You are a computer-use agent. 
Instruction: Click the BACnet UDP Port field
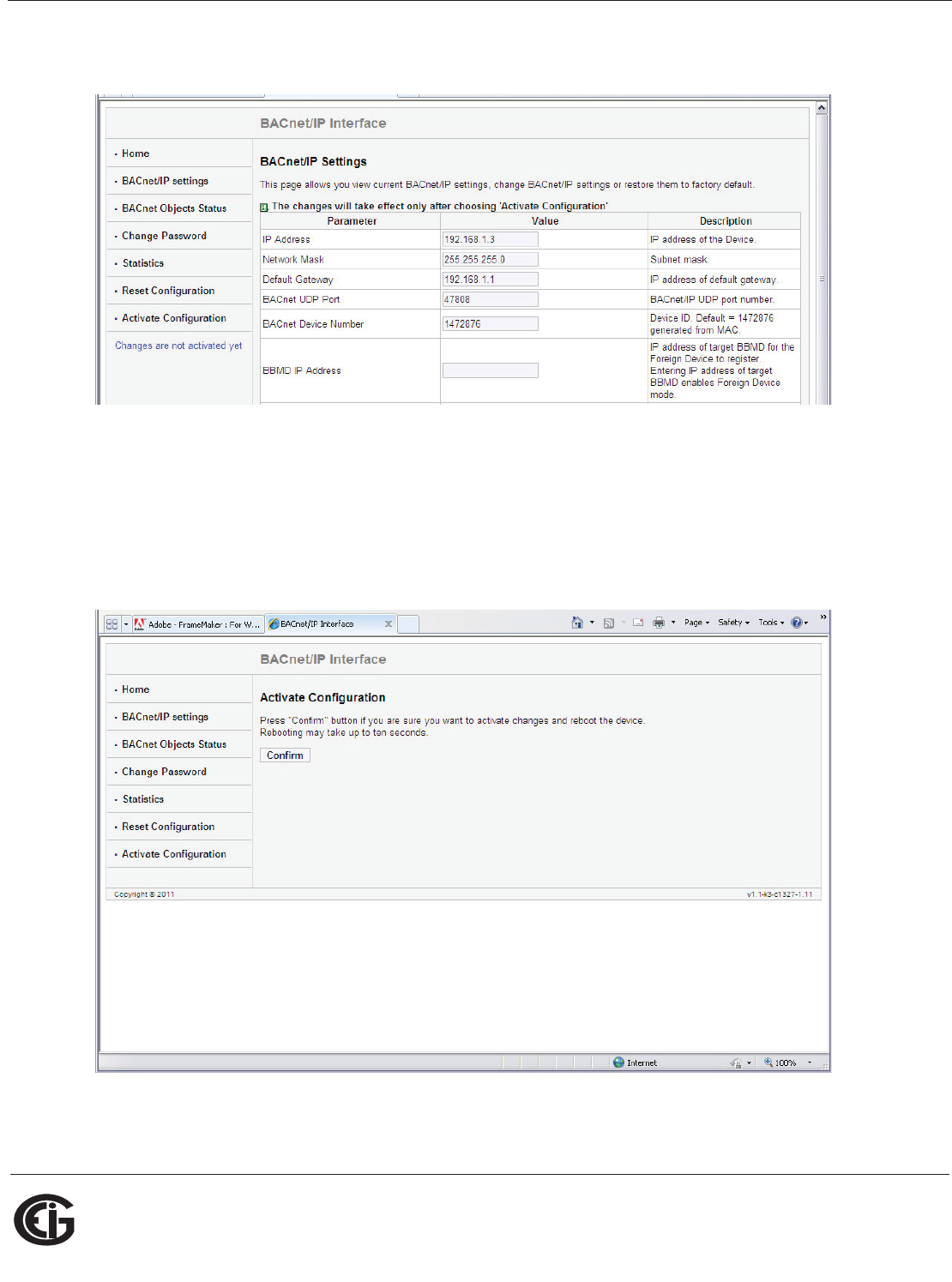point(491,299)
